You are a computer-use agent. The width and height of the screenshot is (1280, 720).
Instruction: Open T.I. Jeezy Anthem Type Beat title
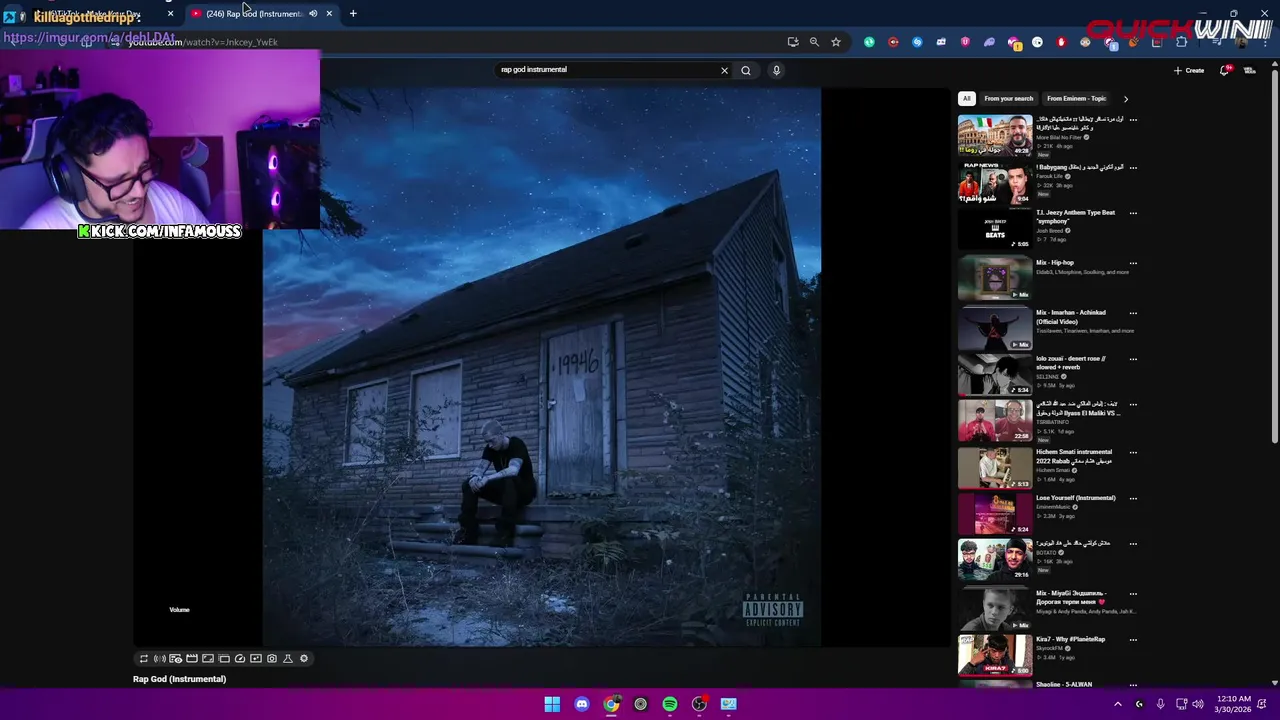point(1075,217)
